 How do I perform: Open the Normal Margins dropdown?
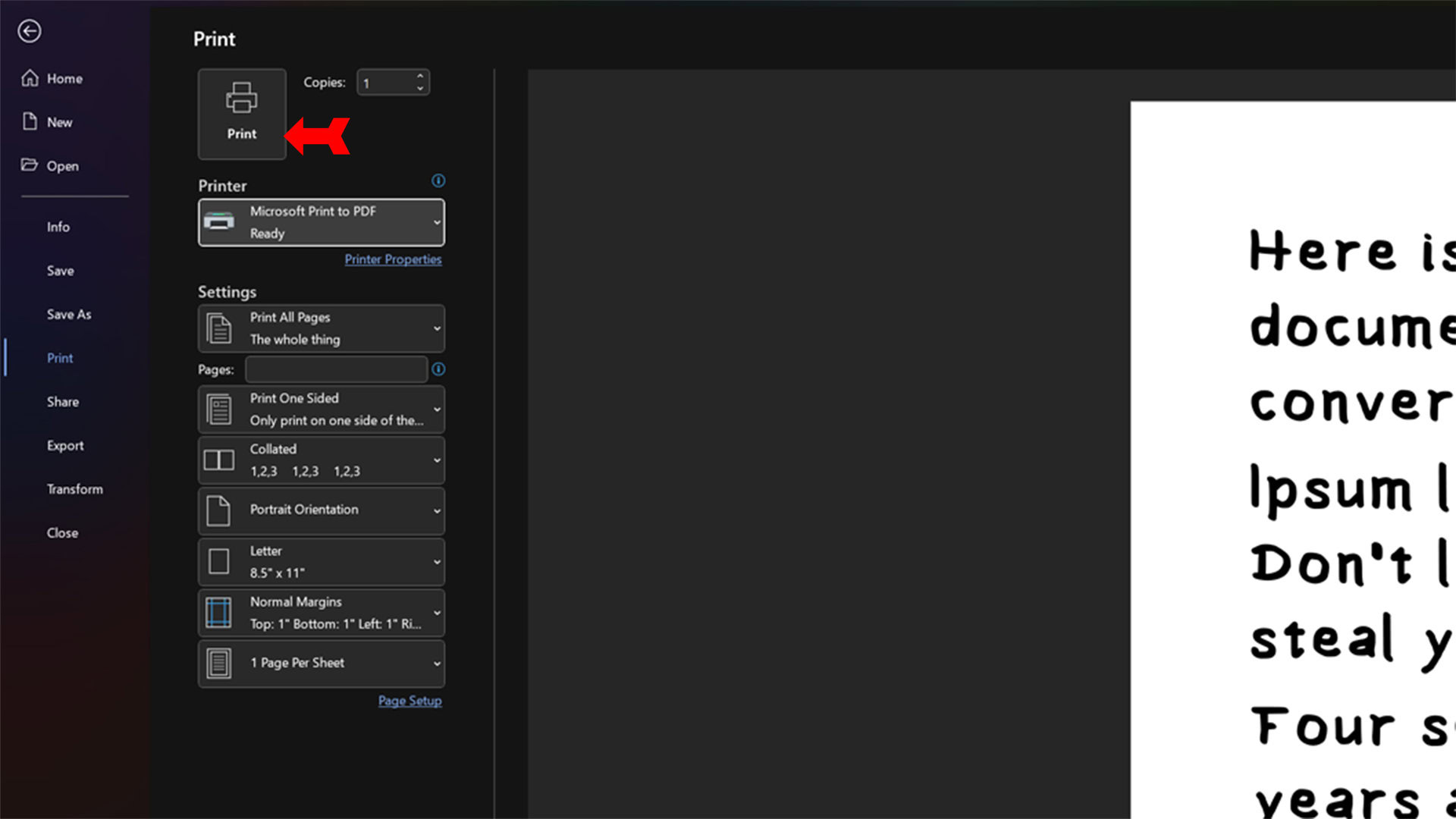pyautogui.click(x=322, y=613)
